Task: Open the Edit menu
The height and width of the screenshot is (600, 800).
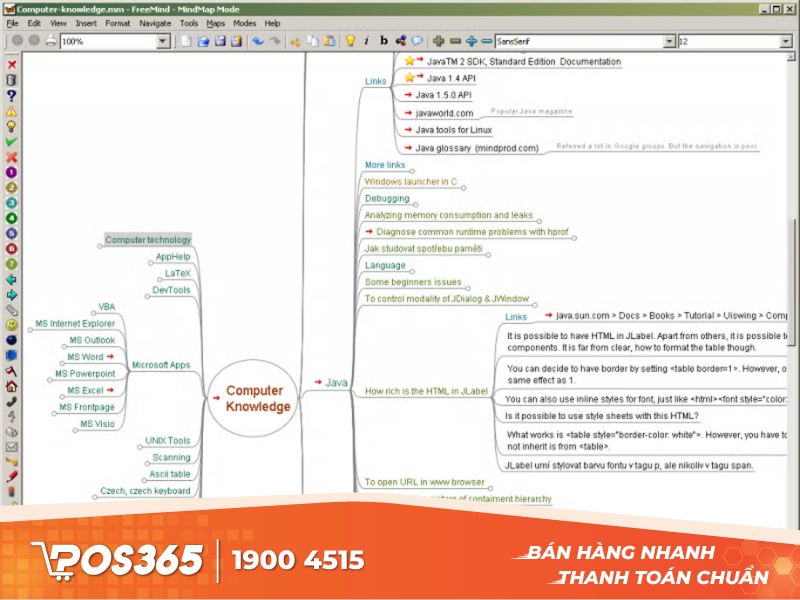Action: click(34, 23)
